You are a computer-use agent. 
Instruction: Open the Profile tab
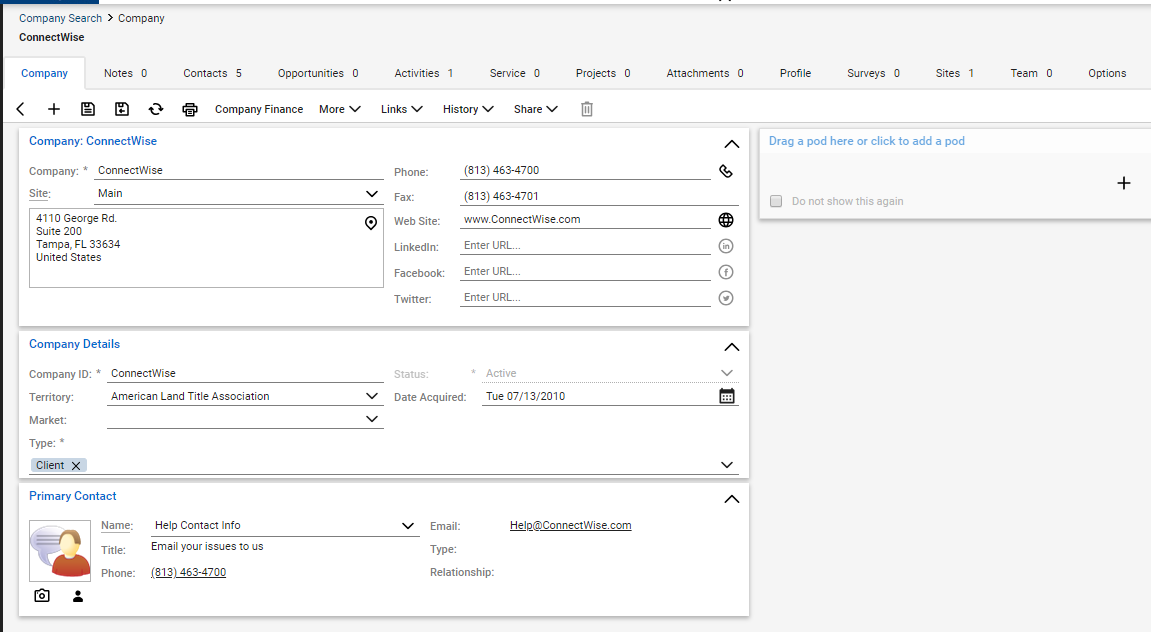coord(795,73)
